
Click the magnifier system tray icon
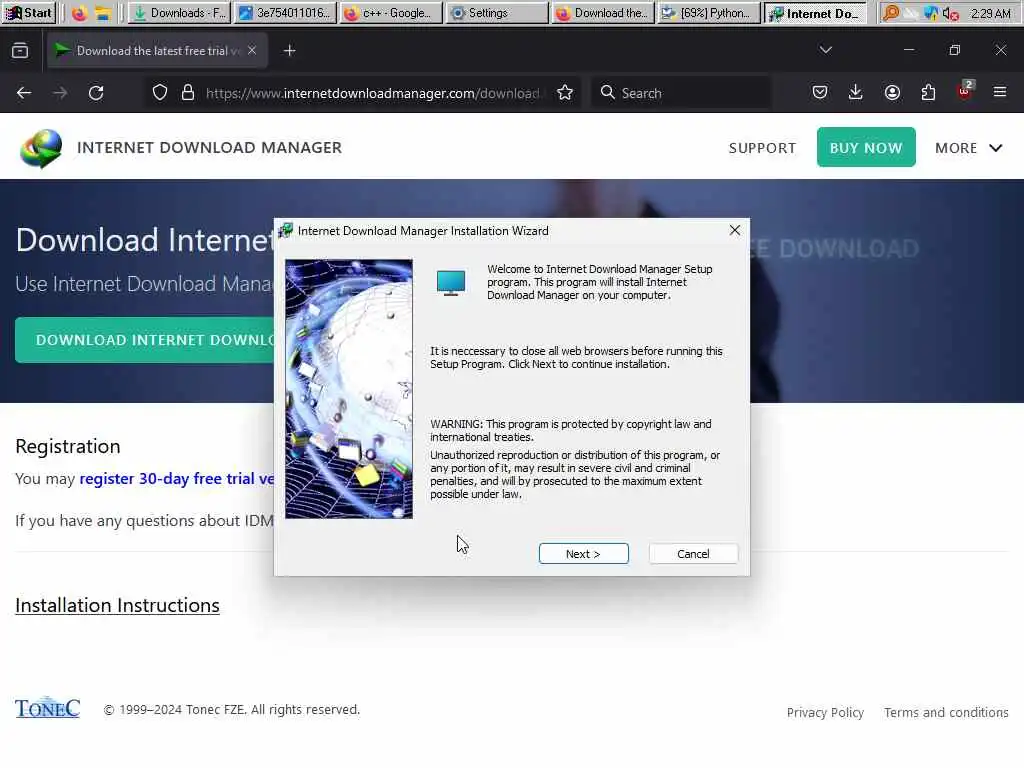pos(891,13)
